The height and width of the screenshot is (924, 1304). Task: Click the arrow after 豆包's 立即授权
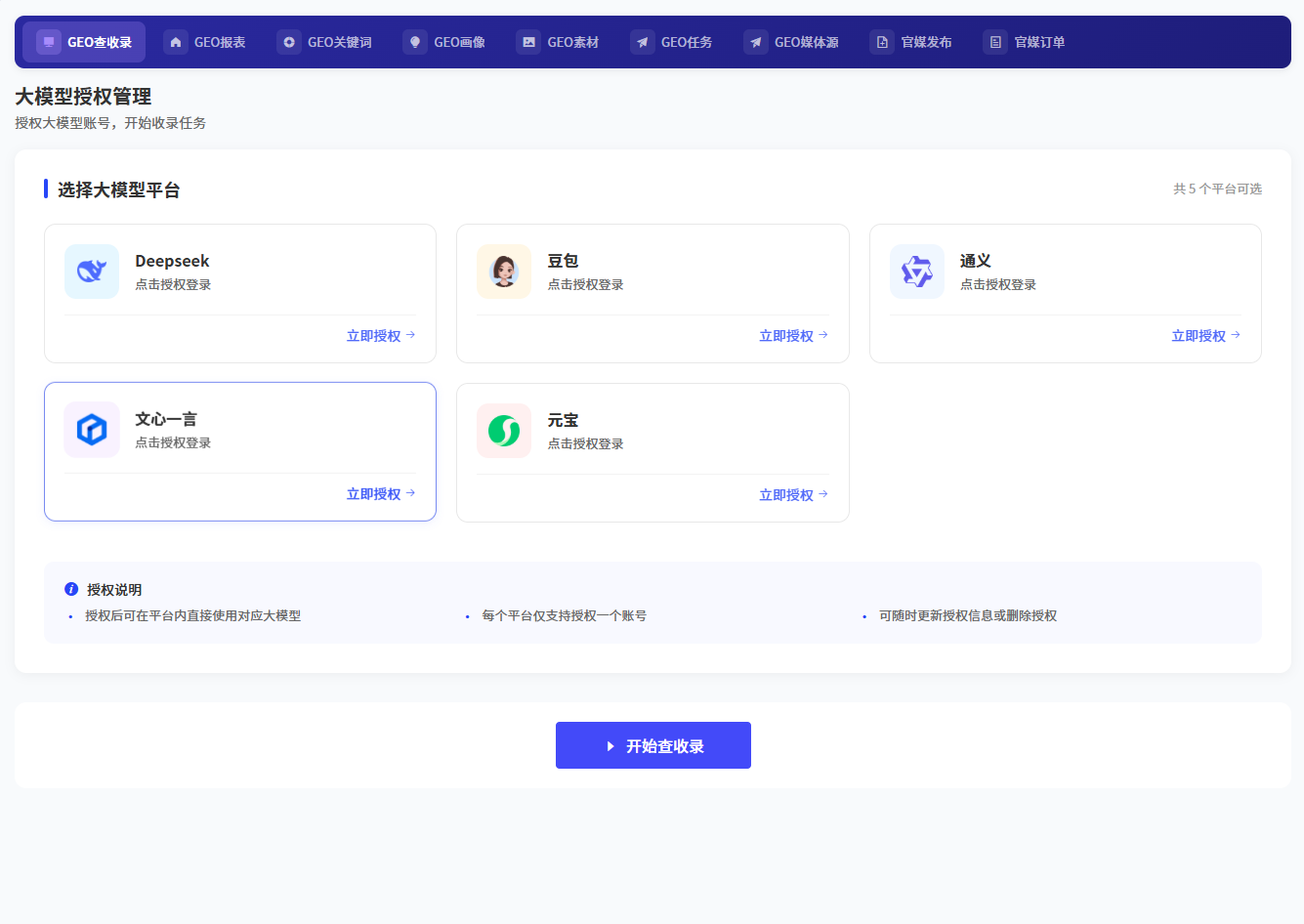823,335
